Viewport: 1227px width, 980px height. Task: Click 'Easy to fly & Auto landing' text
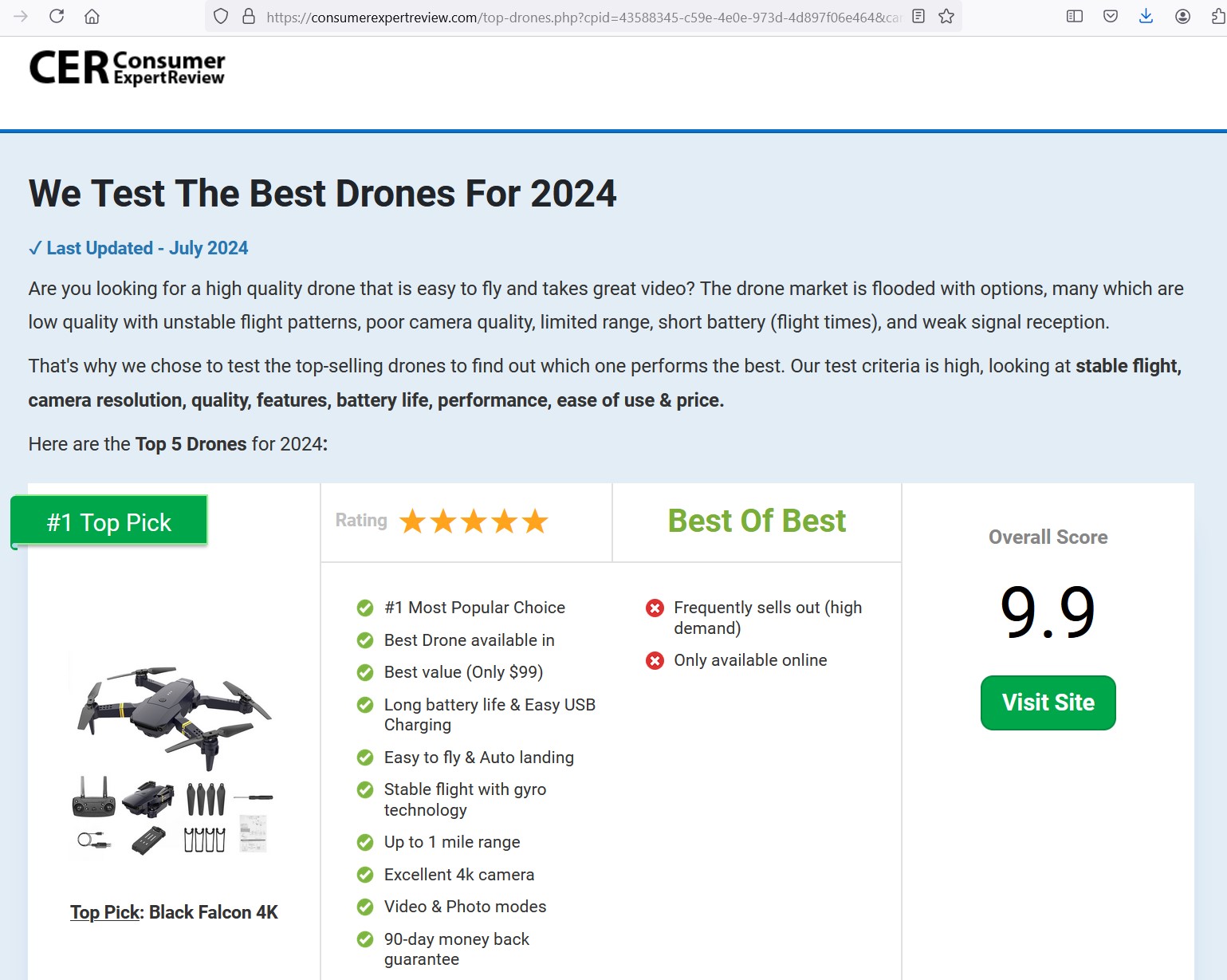pyautogui.click(x=478, y=758)
